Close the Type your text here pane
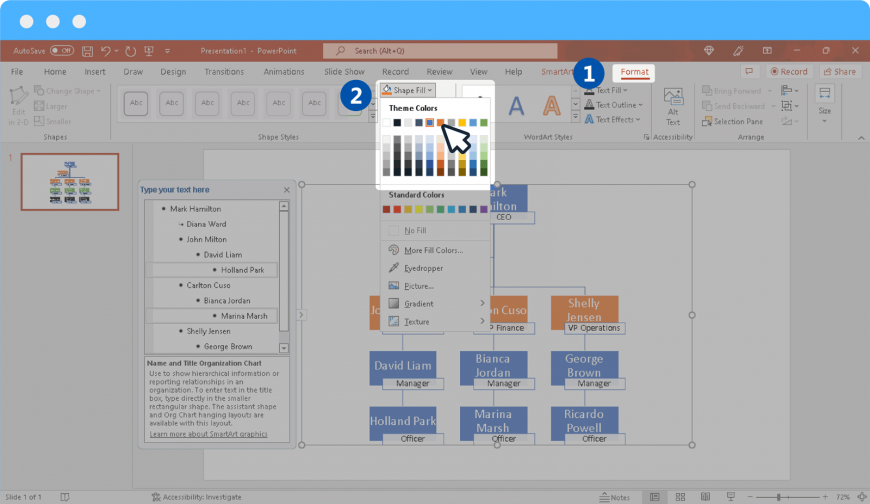870x504 pixels. [x=286, y=190]
